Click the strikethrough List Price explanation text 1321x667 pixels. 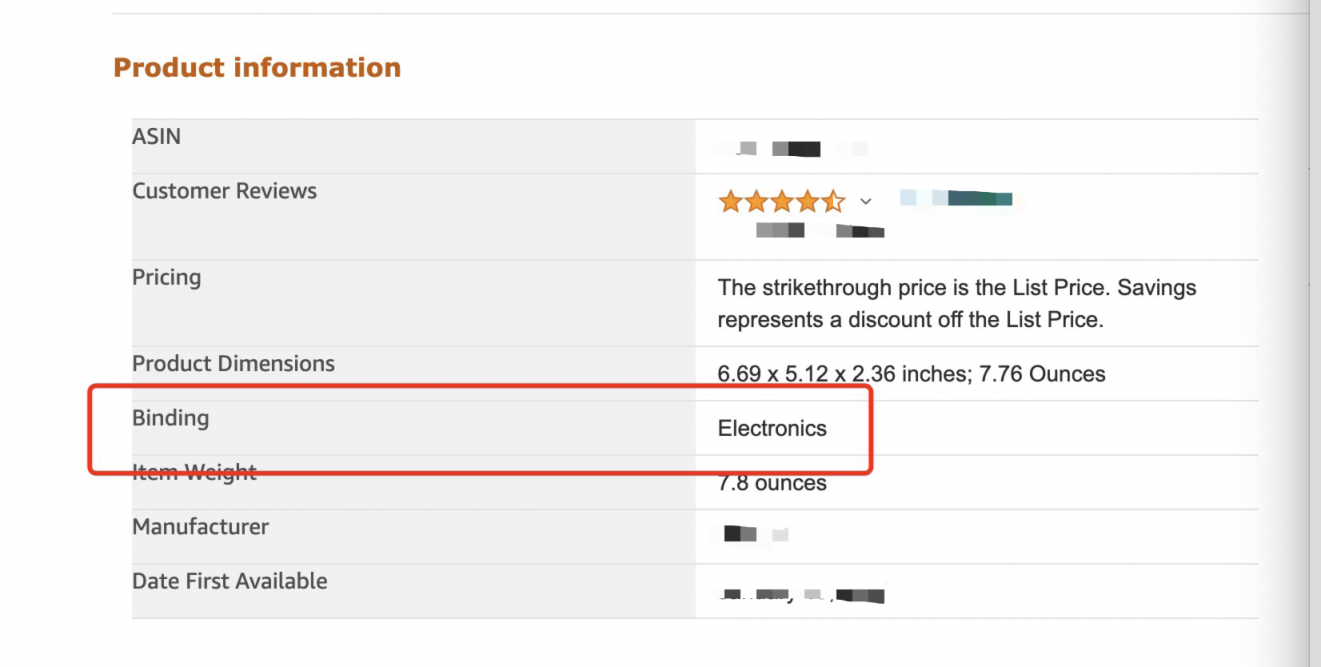(957, 304)
